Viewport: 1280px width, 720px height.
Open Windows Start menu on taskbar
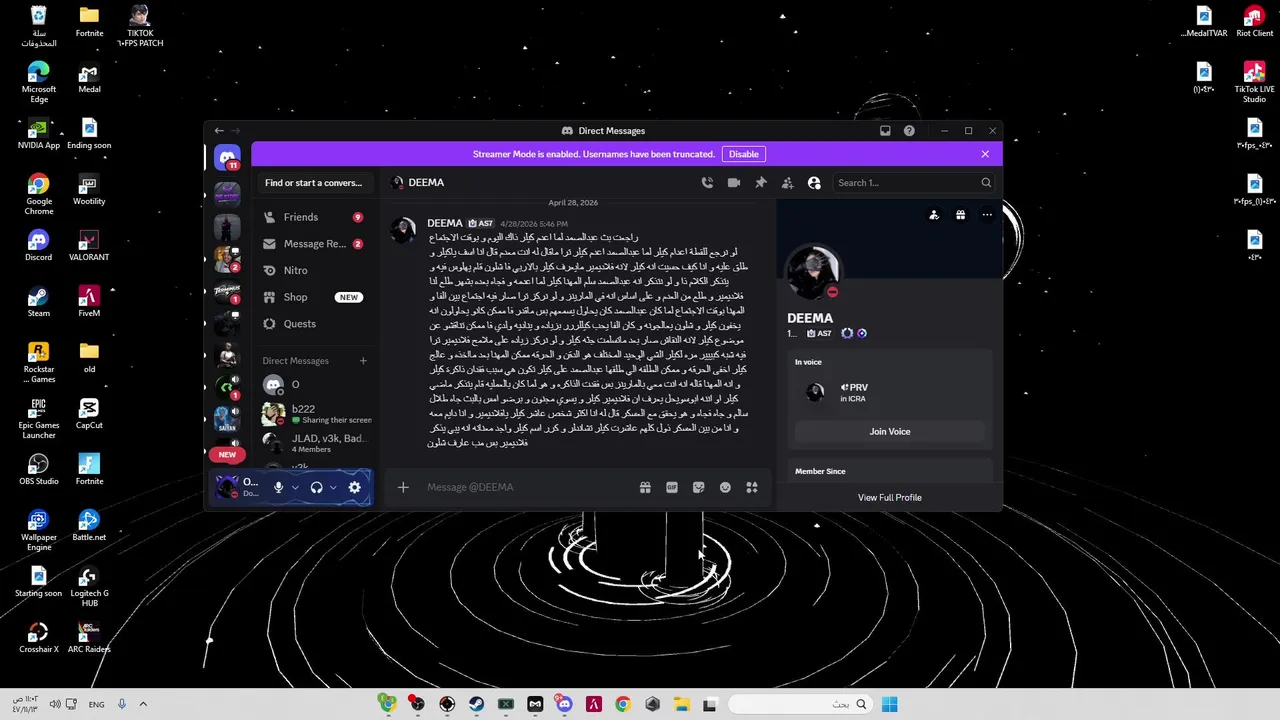tap(889, 704)
